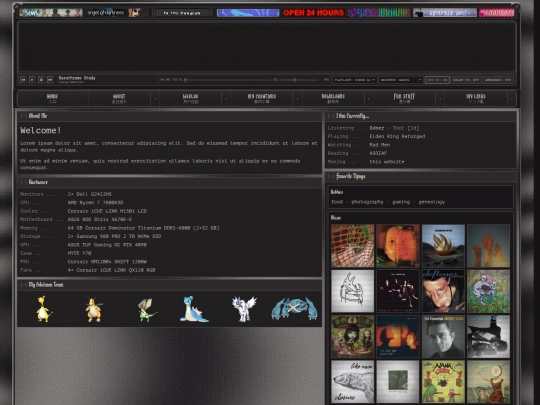This screenshot has width=540, height=405.
Task: Expand the arrow beside About nav item
Action: [155, 99]
